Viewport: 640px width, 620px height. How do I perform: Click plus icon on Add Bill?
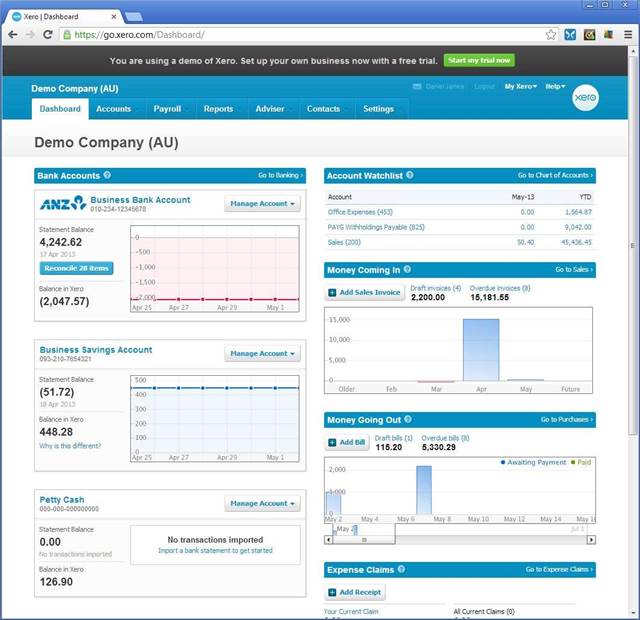(332, 442)
